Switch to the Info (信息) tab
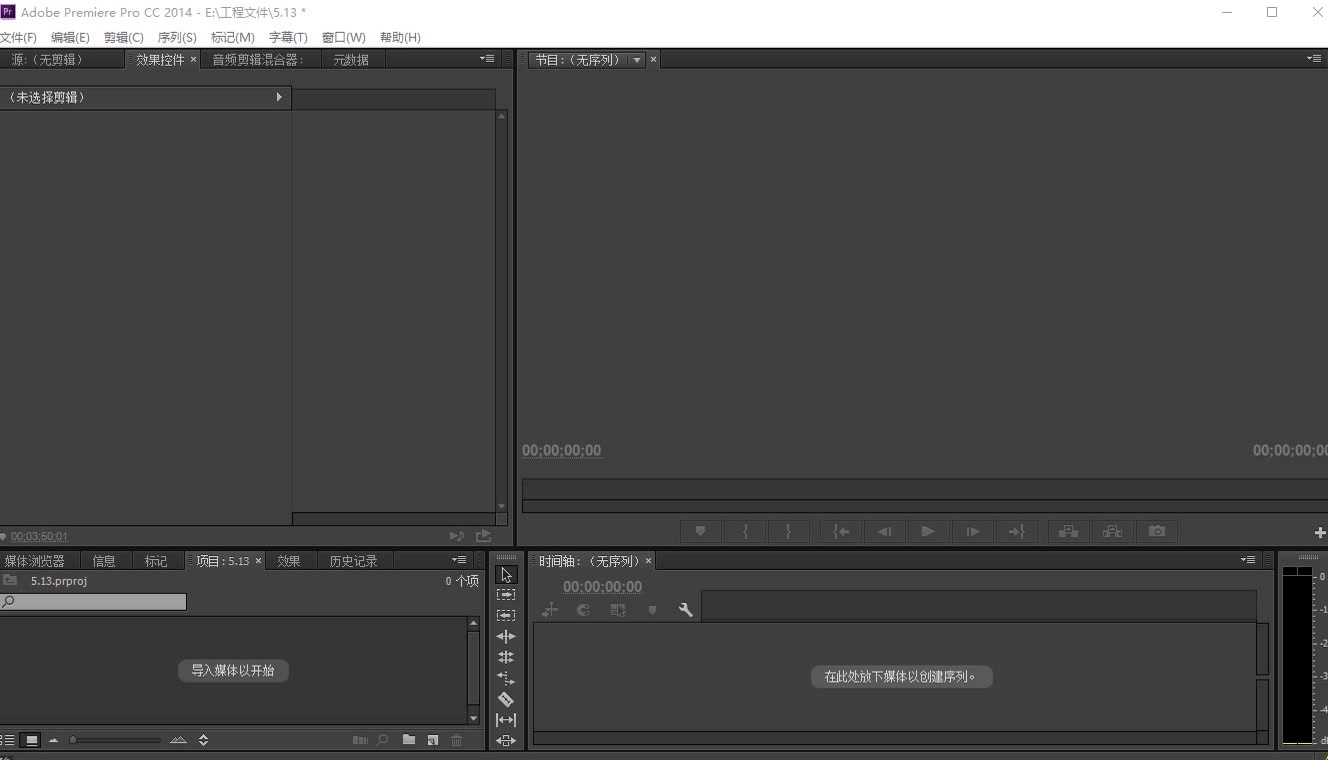1328x760 pixels. (x=104, y=561)
